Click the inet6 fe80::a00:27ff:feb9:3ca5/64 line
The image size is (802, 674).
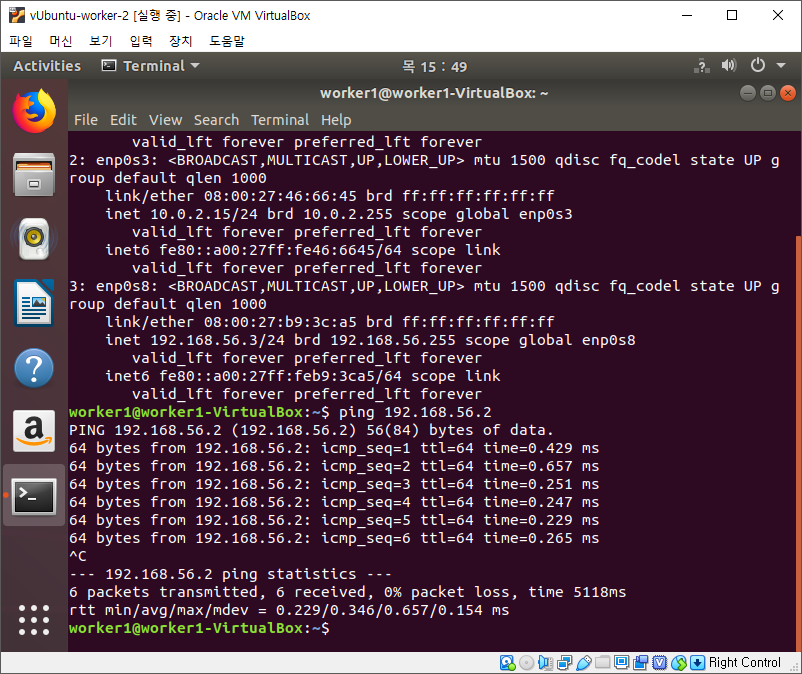[x=303, y=376]
